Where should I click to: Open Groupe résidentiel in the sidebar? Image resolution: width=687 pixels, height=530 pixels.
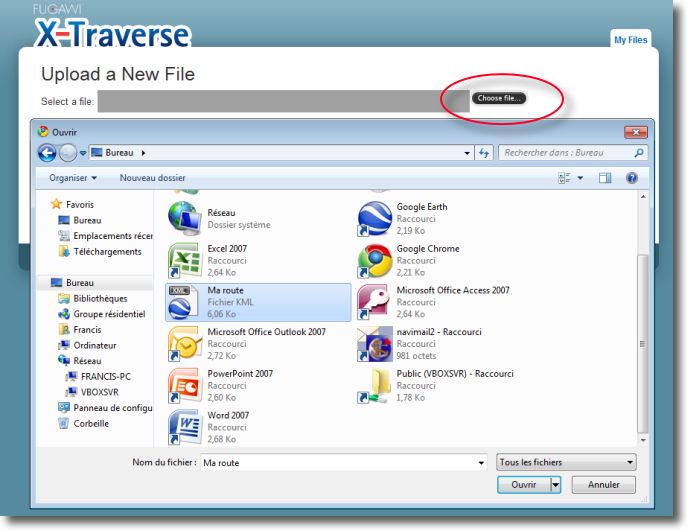point(102,314)
